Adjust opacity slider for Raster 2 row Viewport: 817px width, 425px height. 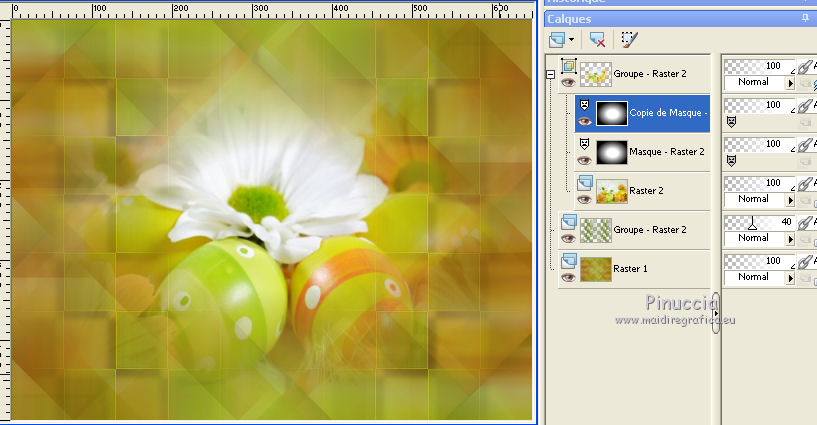[x=759, y=183]
